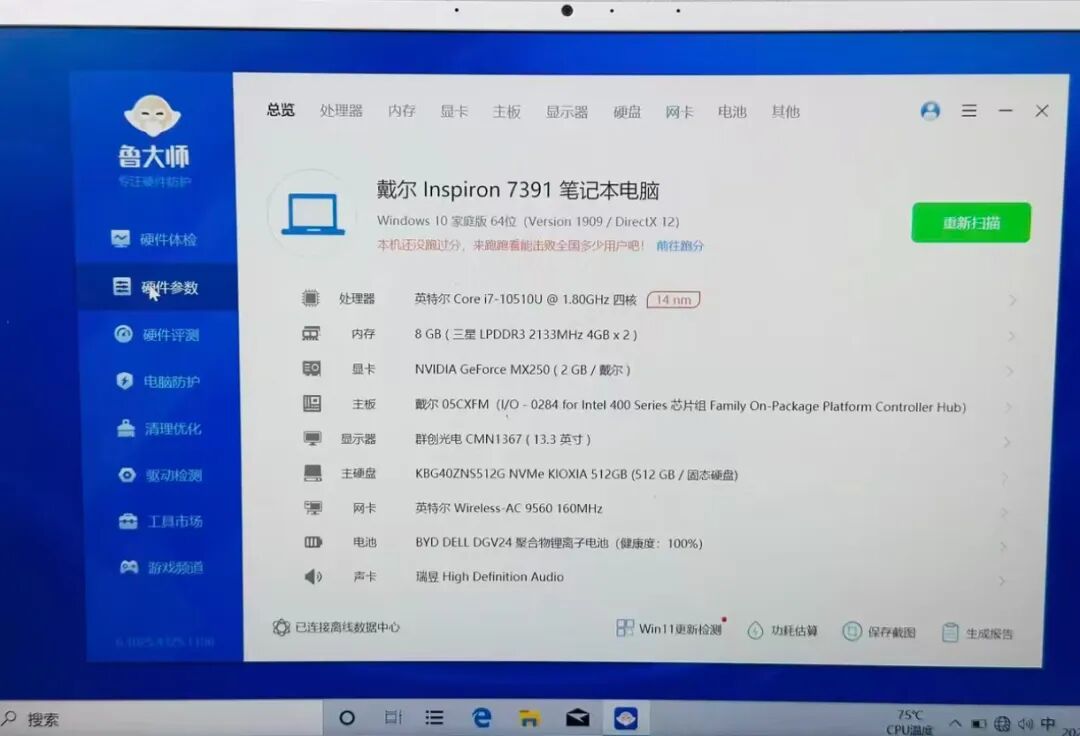
Task: Open 工具市场 toolbox section
Action: [161, 522]
